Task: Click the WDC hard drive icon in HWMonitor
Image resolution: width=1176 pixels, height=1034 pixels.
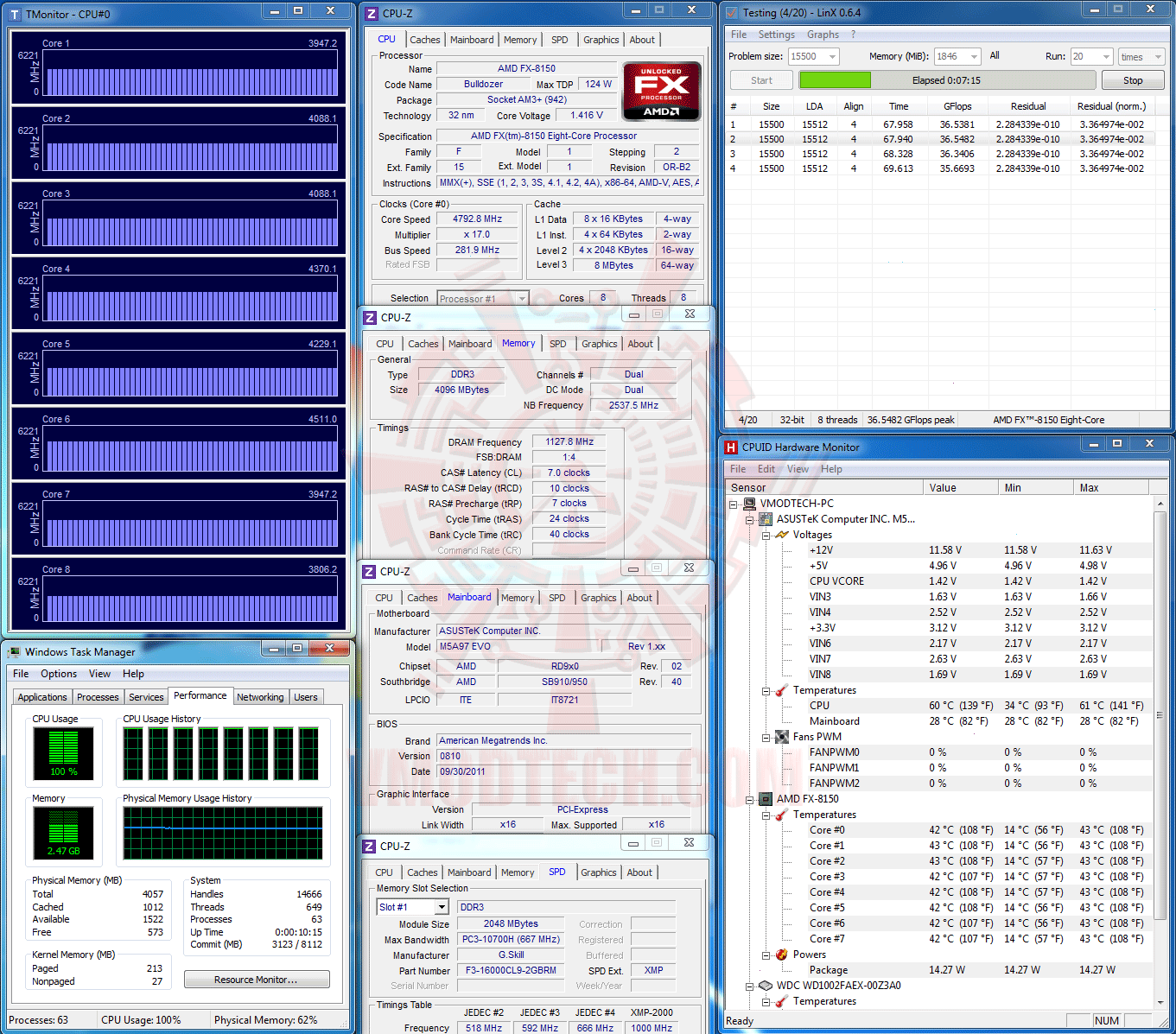Action: pyautogui.click(x=765, y=986)
